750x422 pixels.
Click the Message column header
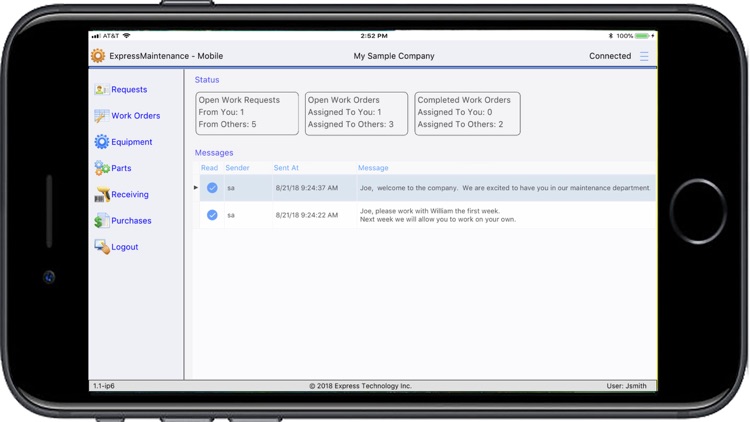click(373, 168)
